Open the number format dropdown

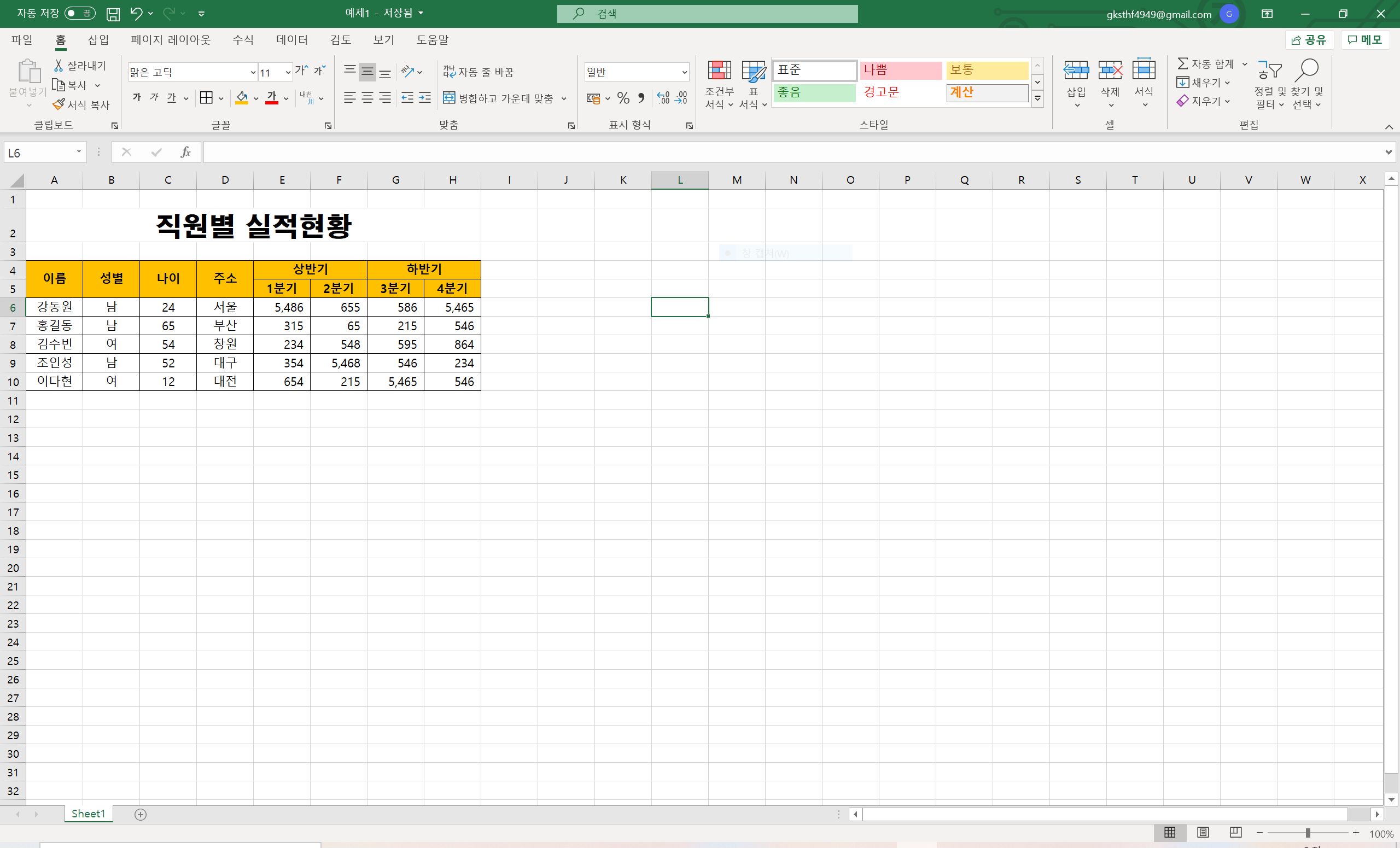point(684,73)
